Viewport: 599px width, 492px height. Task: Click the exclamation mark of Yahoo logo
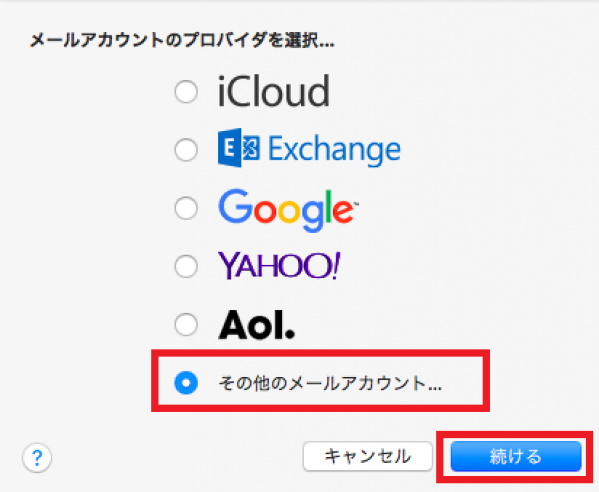tap(335, 265)
